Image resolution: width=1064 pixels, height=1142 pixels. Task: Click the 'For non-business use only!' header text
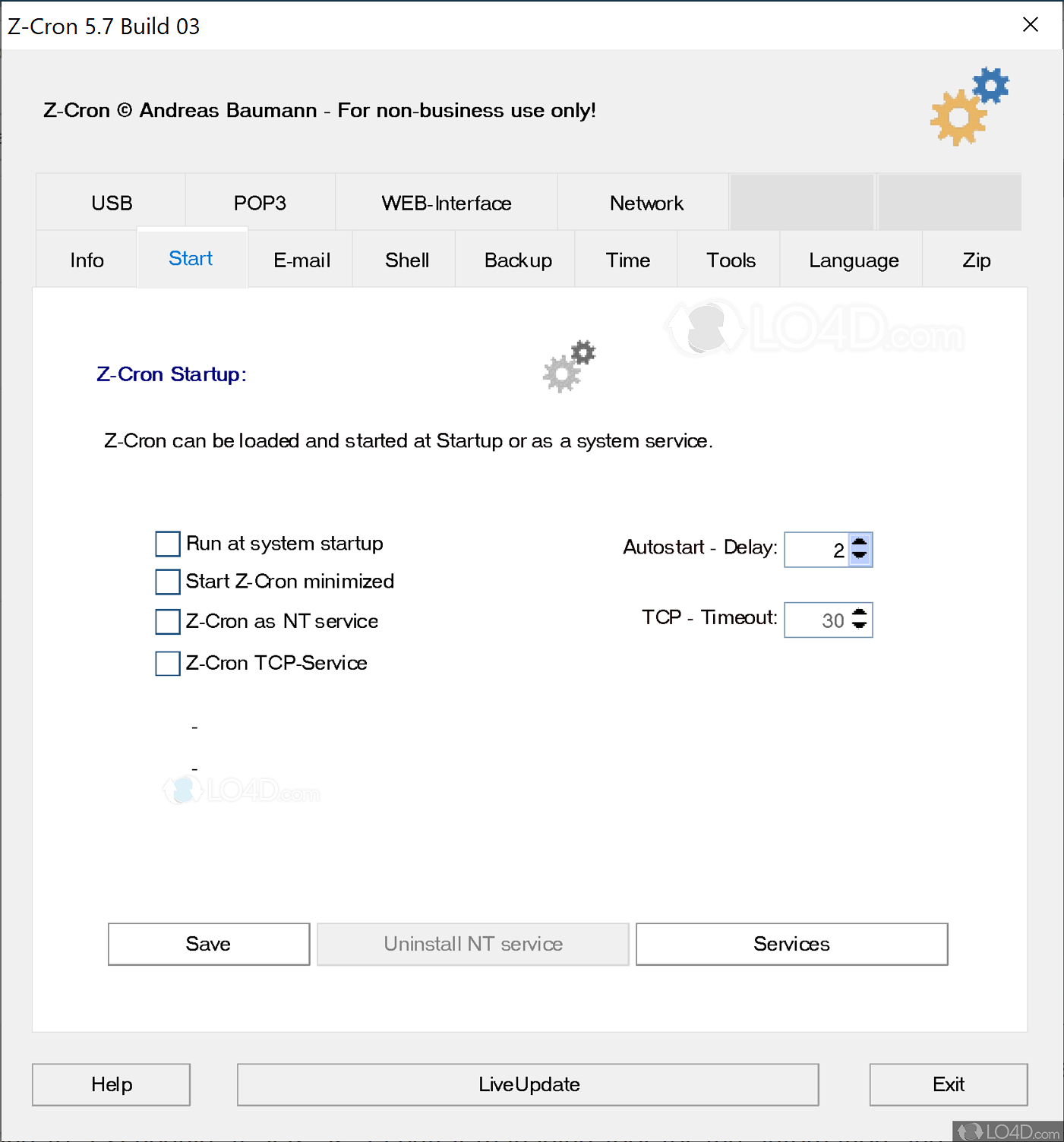click(x=467, y=110)
